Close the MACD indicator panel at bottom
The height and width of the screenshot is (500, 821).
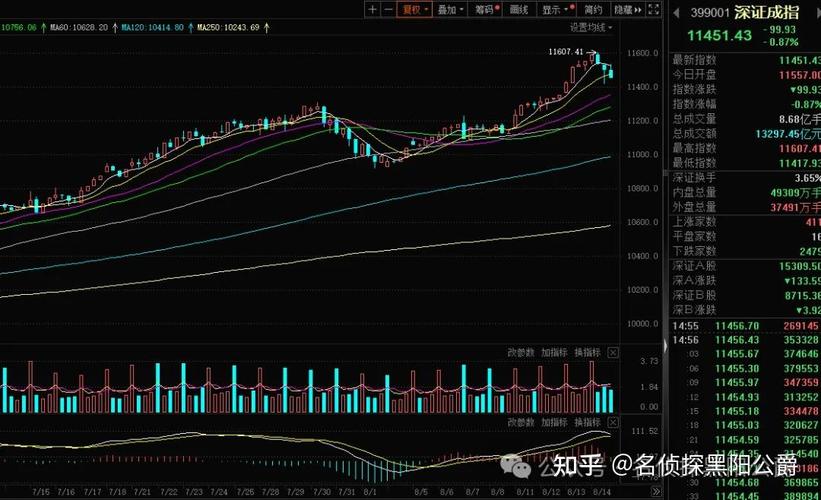pos(613,423)
